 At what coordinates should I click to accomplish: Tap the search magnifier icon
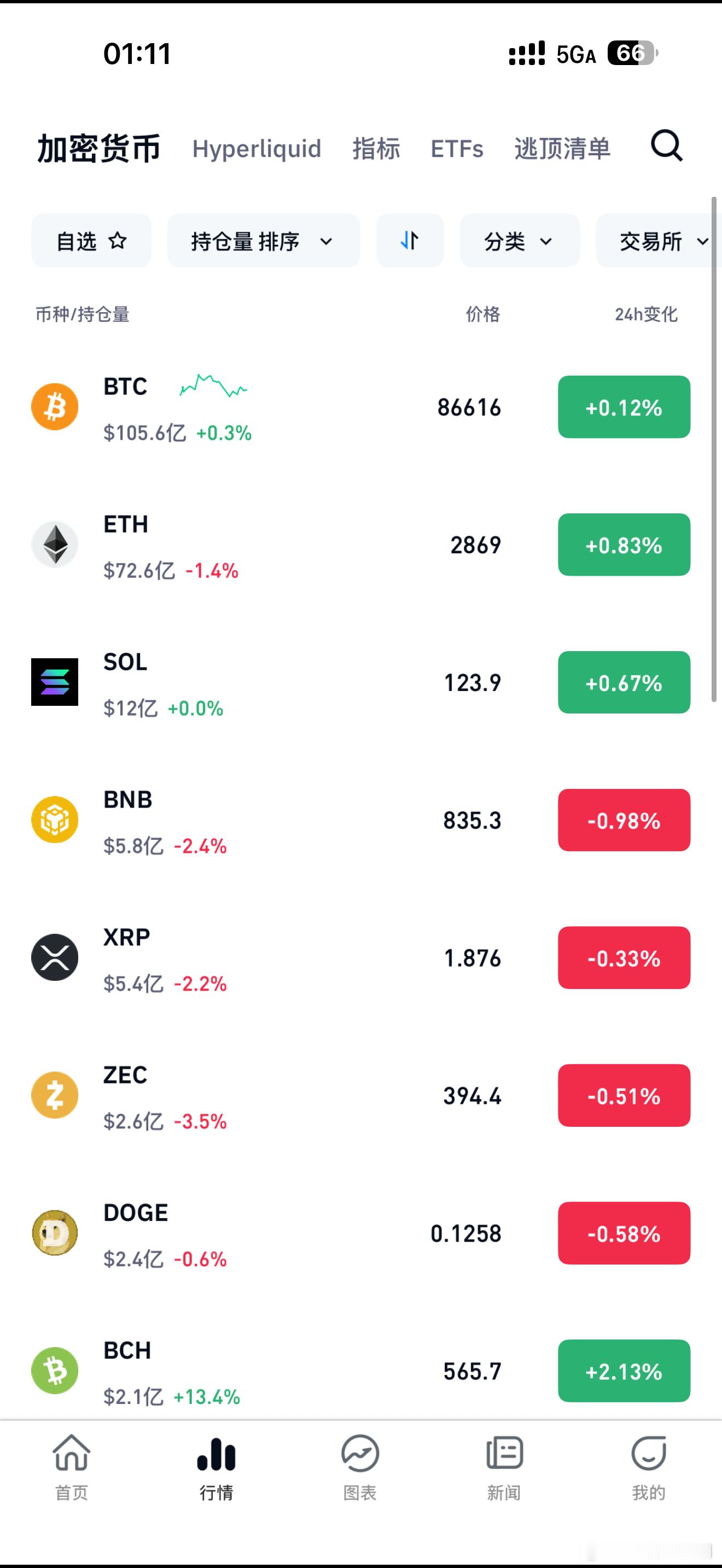(667, 146)
